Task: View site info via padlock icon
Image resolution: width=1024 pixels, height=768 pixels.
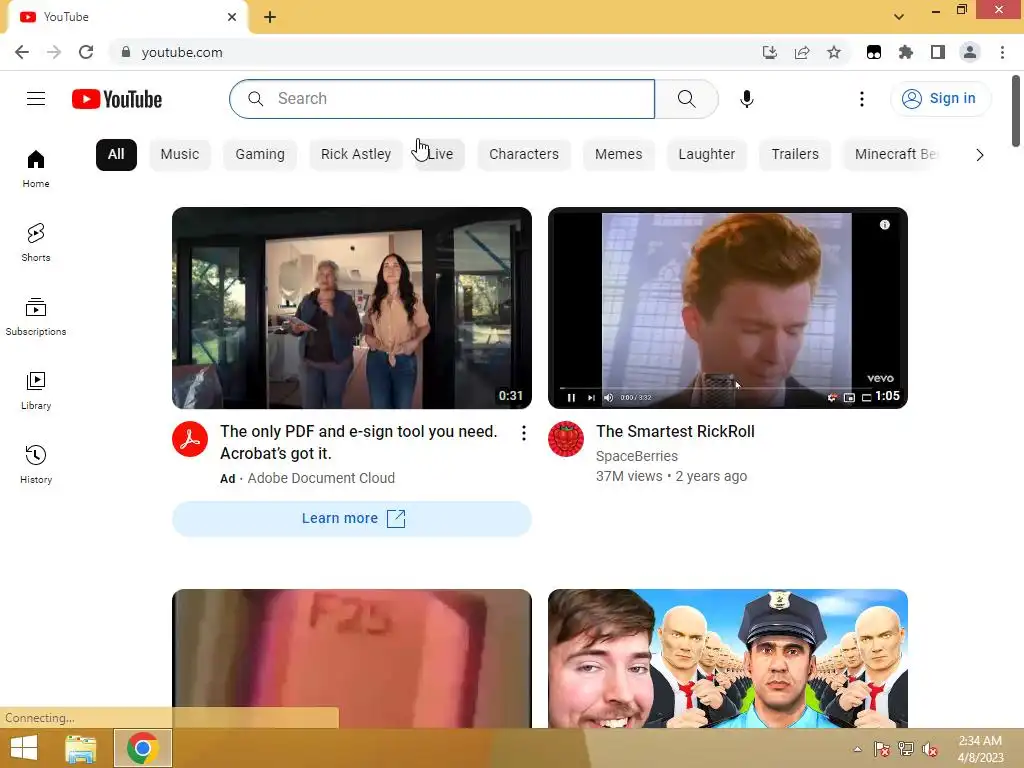Action: pos(126,52)
